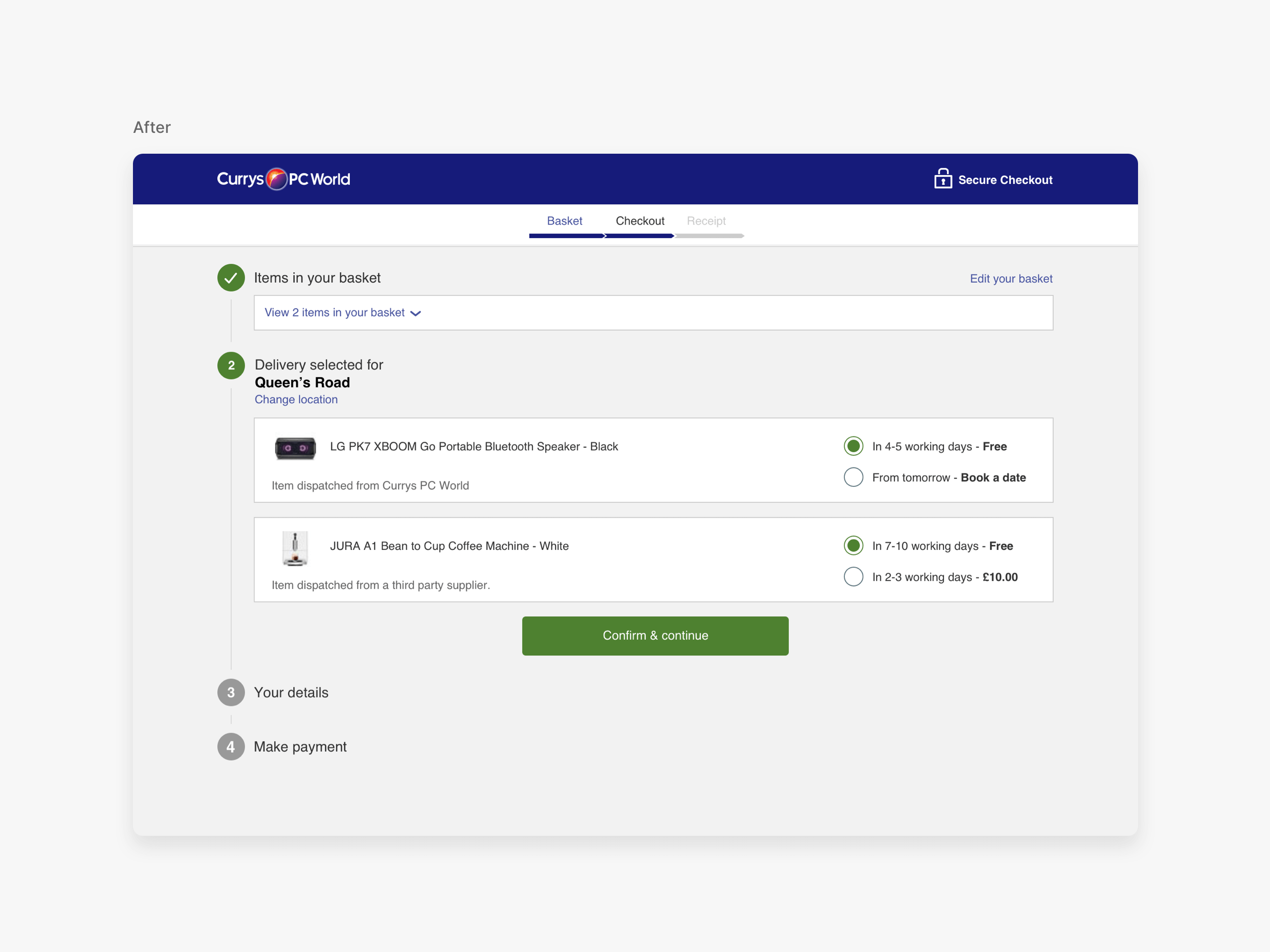Click the Items in your basket heading
The height and width of the screenshot is (952, 1270).
317,278
